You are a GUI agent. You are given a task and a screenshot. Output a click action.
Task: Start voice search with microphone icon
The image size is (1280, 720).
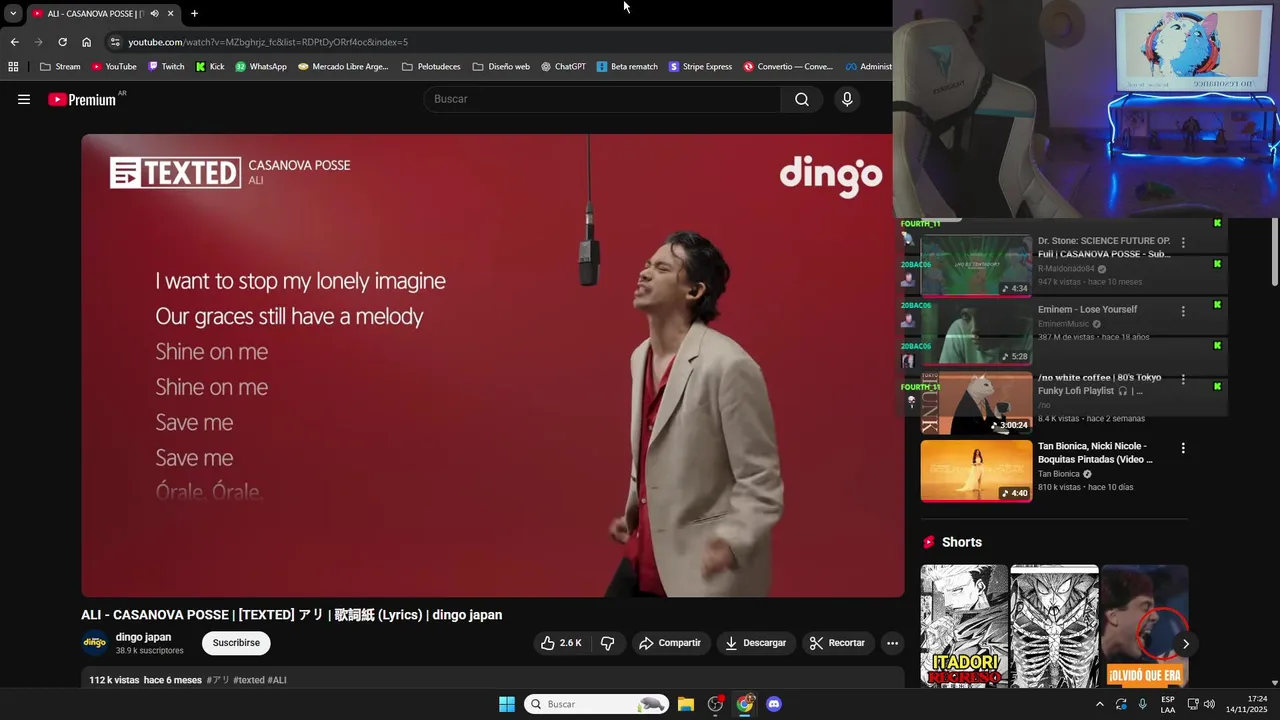(847, 99)
